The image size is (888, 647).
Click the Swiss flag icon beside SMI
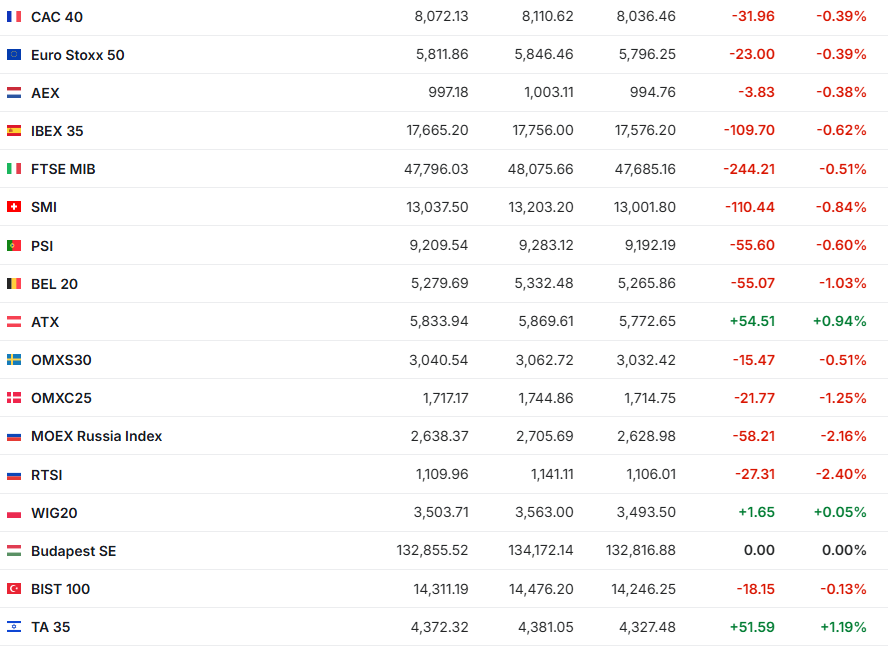[x=14, y=207]
